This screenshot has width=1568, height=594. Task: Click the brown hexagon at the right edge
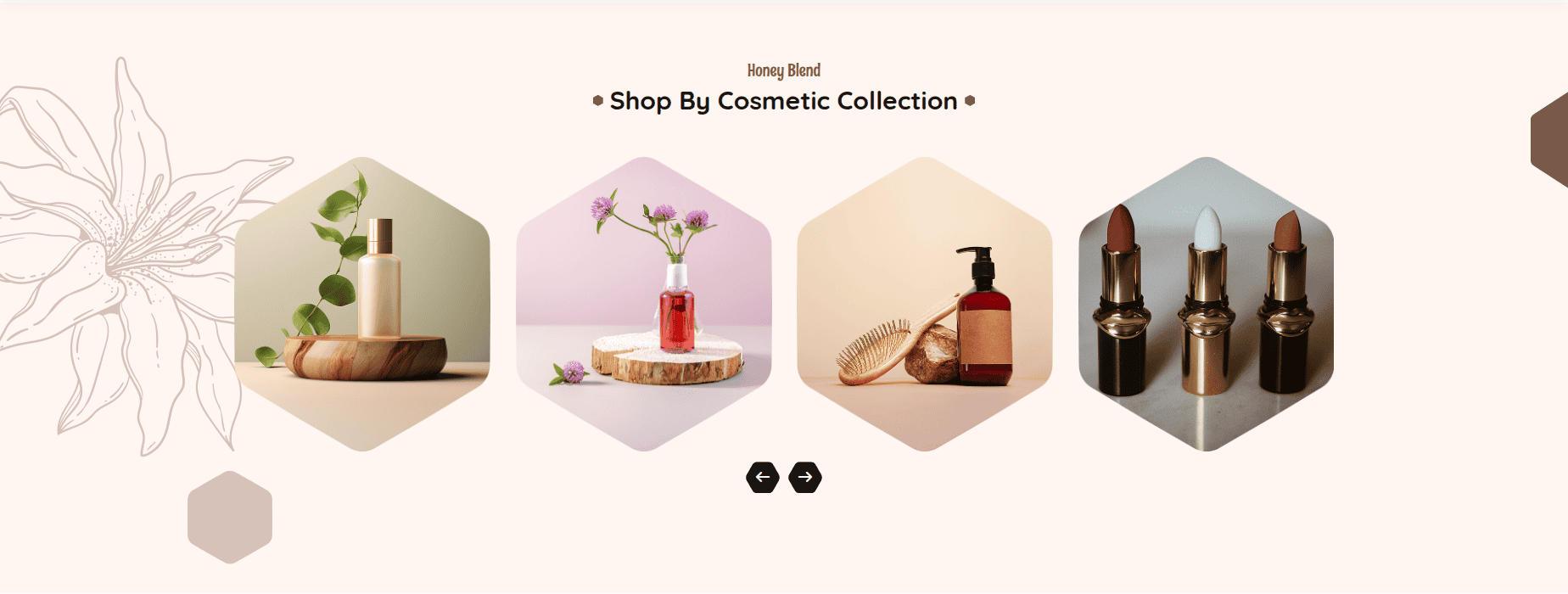(1549, 139)
